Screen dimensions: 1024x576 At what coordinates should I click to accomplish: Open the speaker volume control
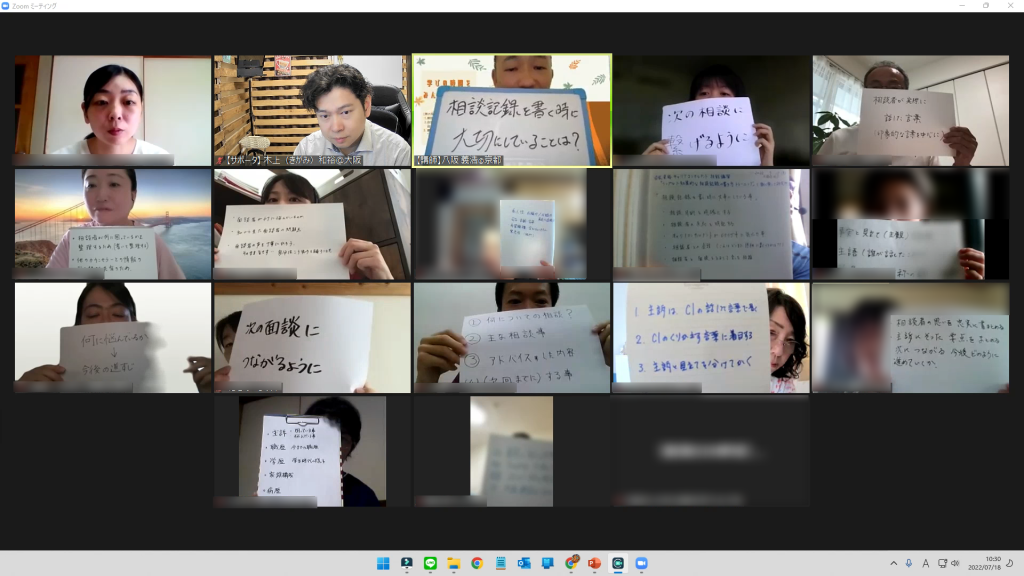click(x=956, y=563)
